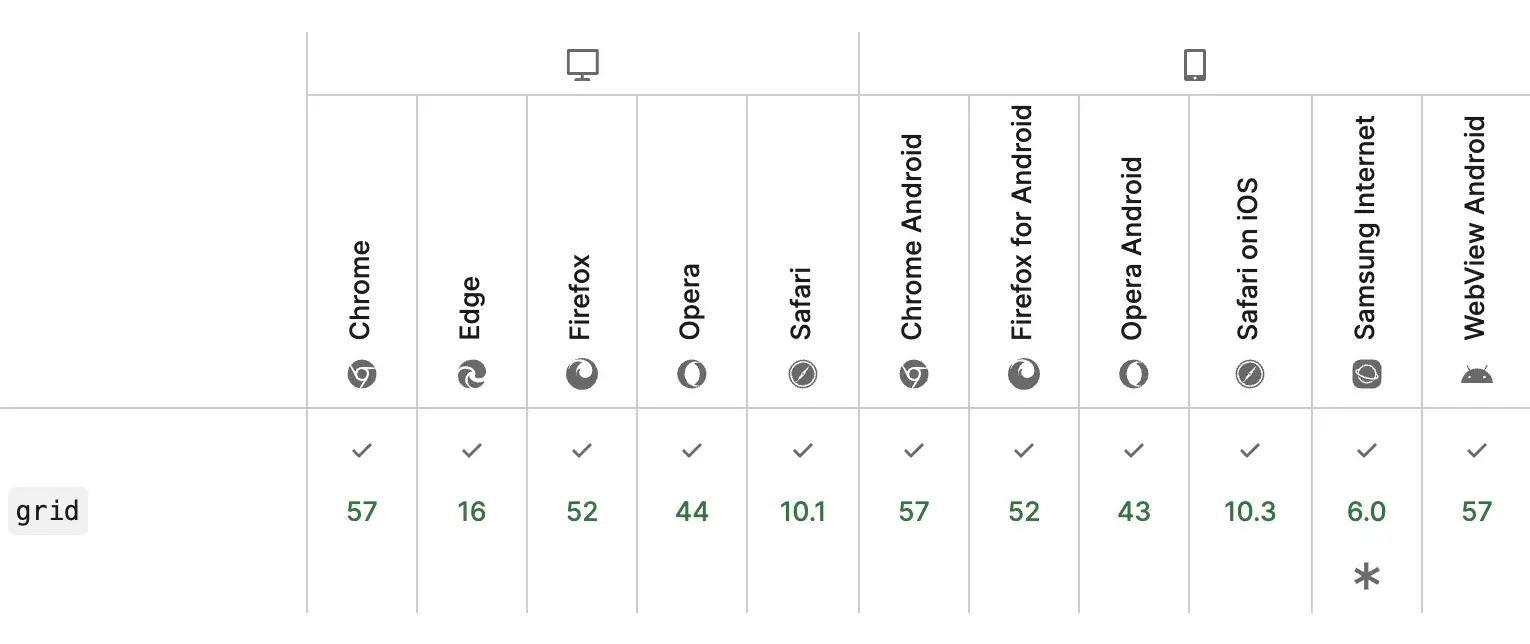This screenshot has width=1530, height=644.
Task: Click the Firefox desktop browser logo
Action: pos(582,375)
